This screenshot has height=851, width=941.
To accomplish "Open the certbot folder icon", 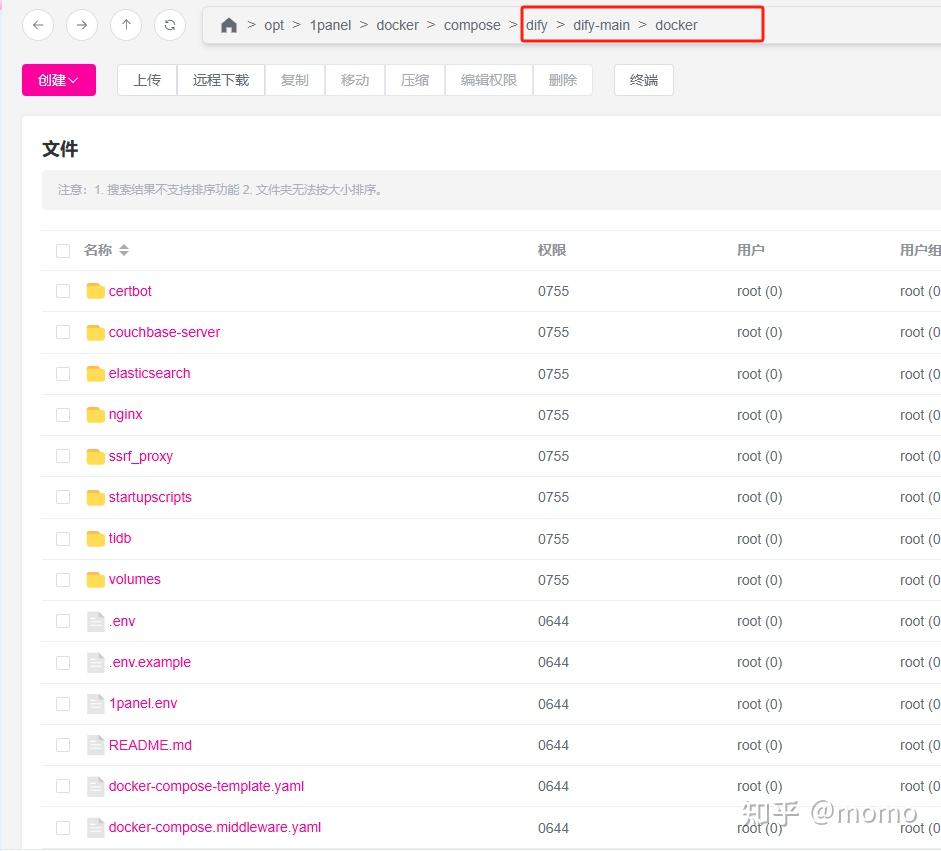I will click(x=96, y=290).
